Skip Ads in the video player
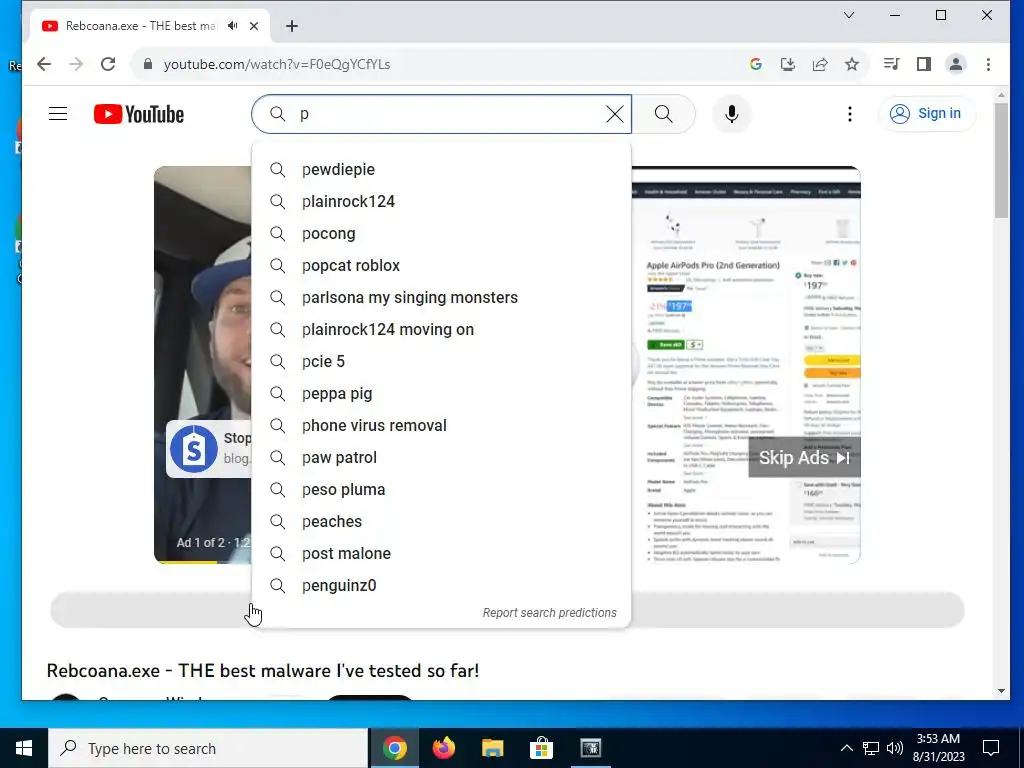Viewport: 1024px width, 768px height. tap(804, 458)
